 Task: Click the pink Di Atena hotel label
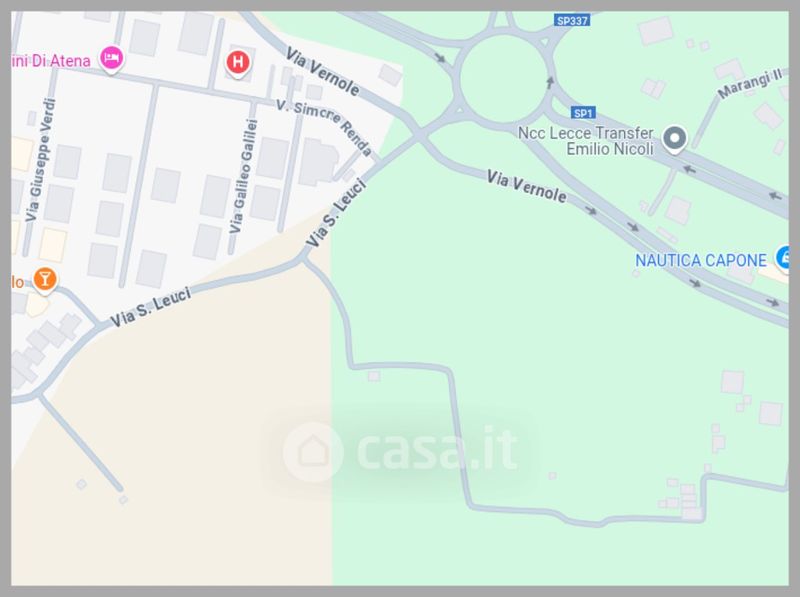[51, 61]
